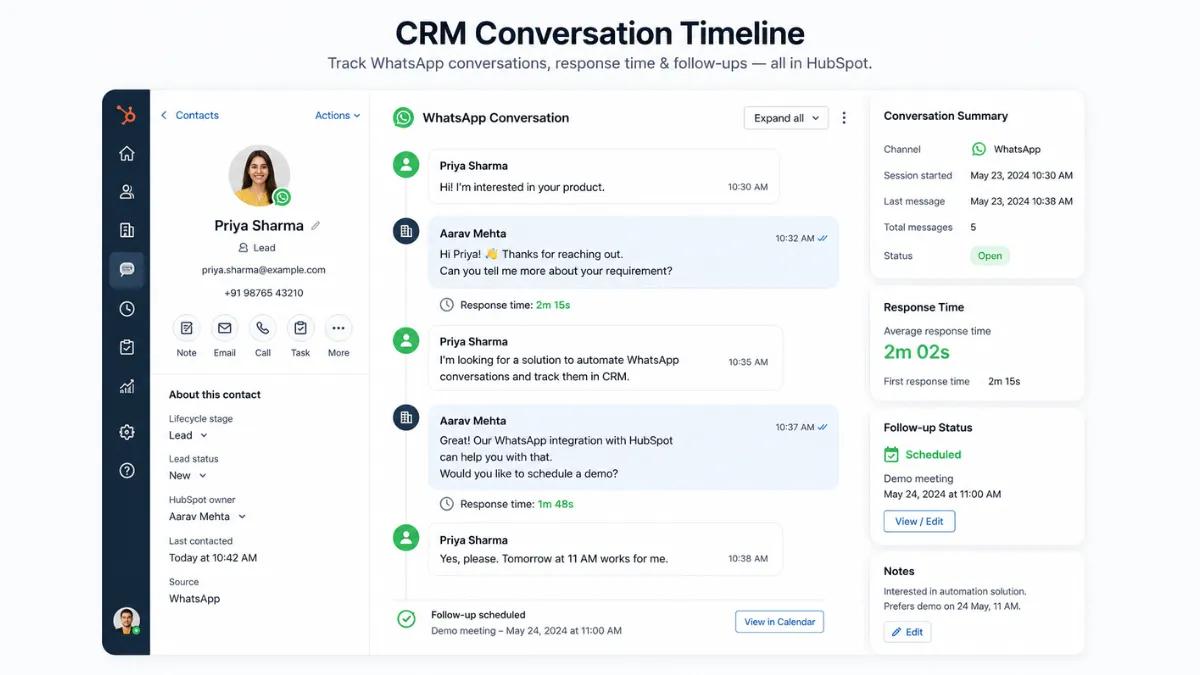Click Priya's avatar on 10:38 AM message
This screenshot has width=1200, height=675.
click(x=406, y=538)
